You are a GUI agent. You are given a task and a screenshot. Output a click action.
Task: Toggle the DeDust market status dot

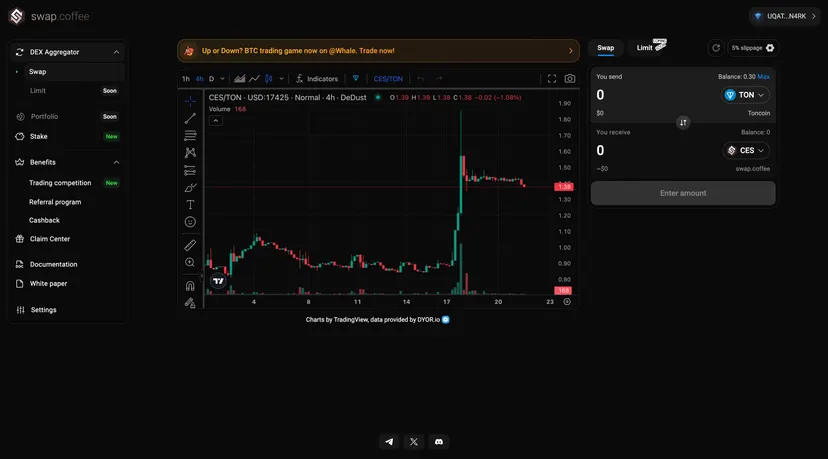pos(378,97)
